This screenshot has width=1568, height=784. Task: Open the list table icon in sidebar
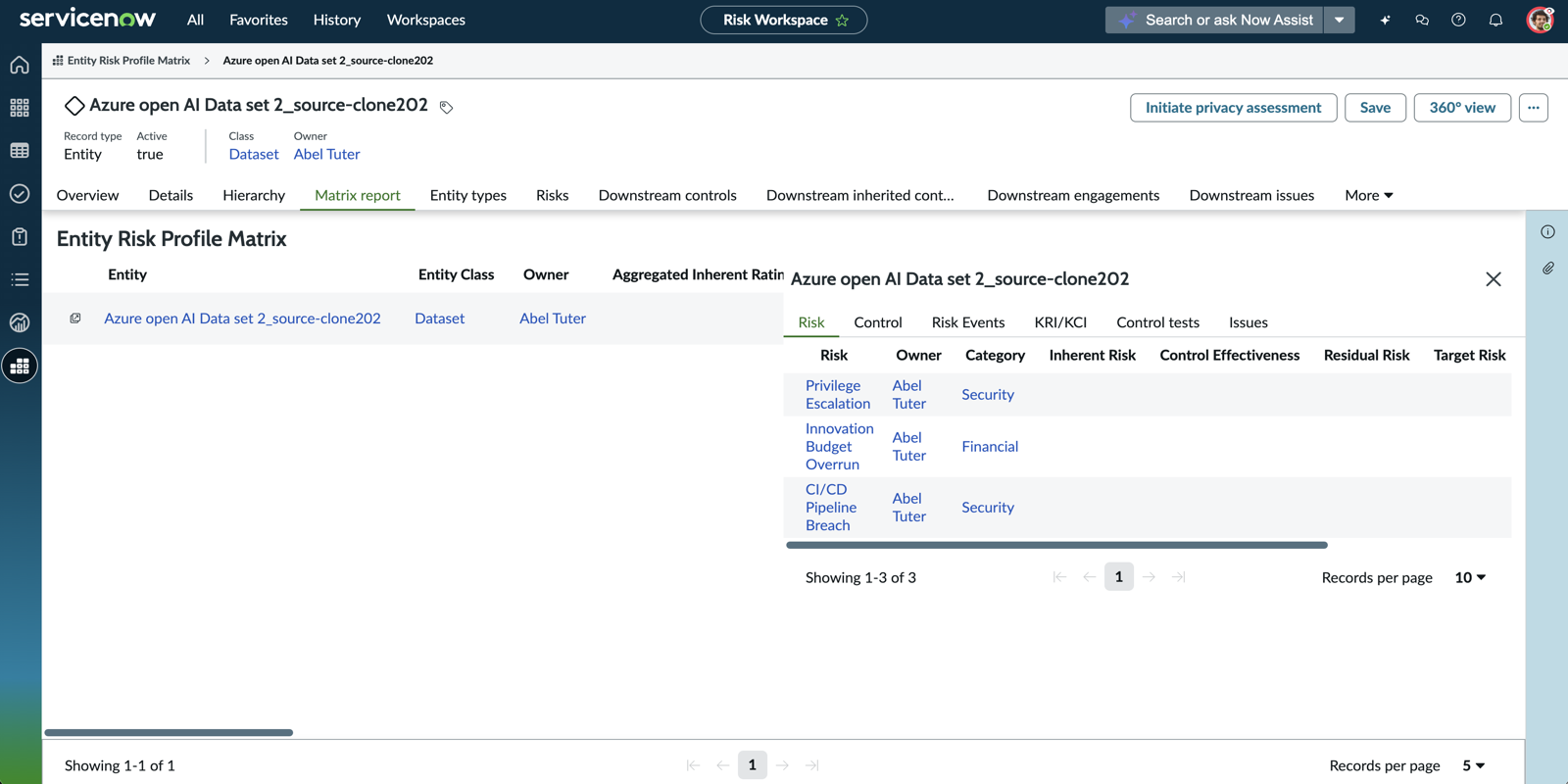pos(20,151)
